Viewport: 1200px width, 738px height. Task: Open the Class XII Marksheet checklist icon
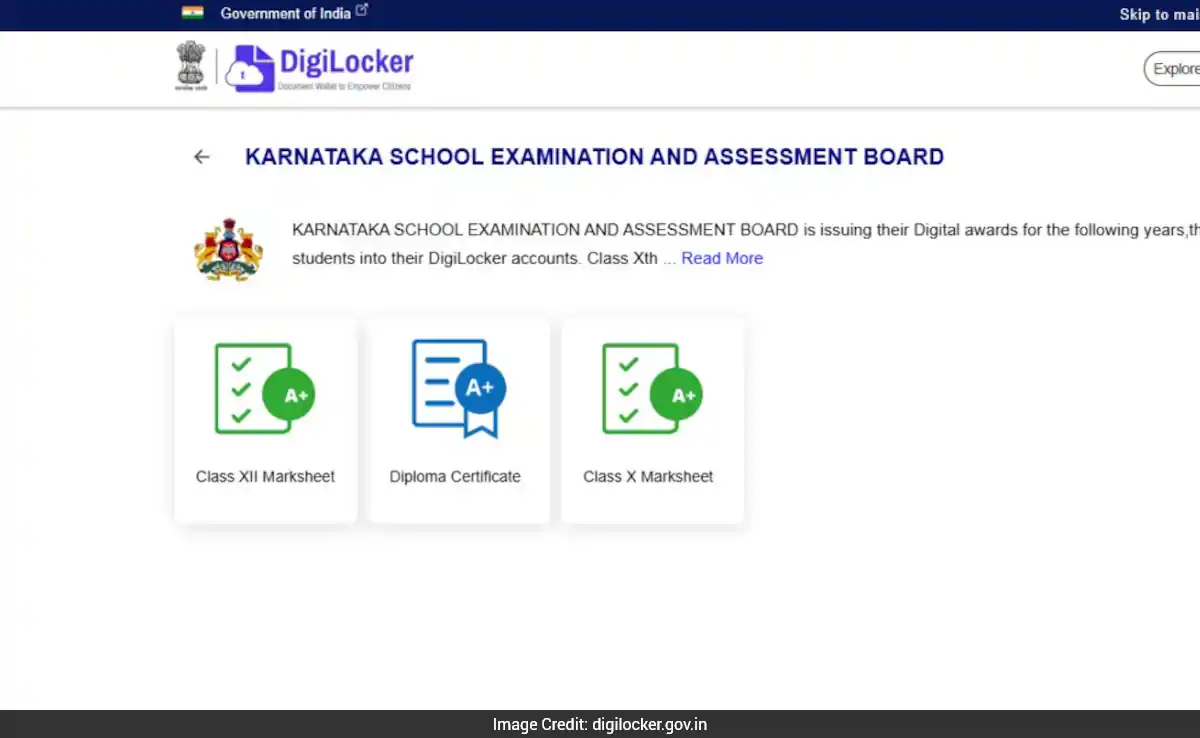coord(264,388)
